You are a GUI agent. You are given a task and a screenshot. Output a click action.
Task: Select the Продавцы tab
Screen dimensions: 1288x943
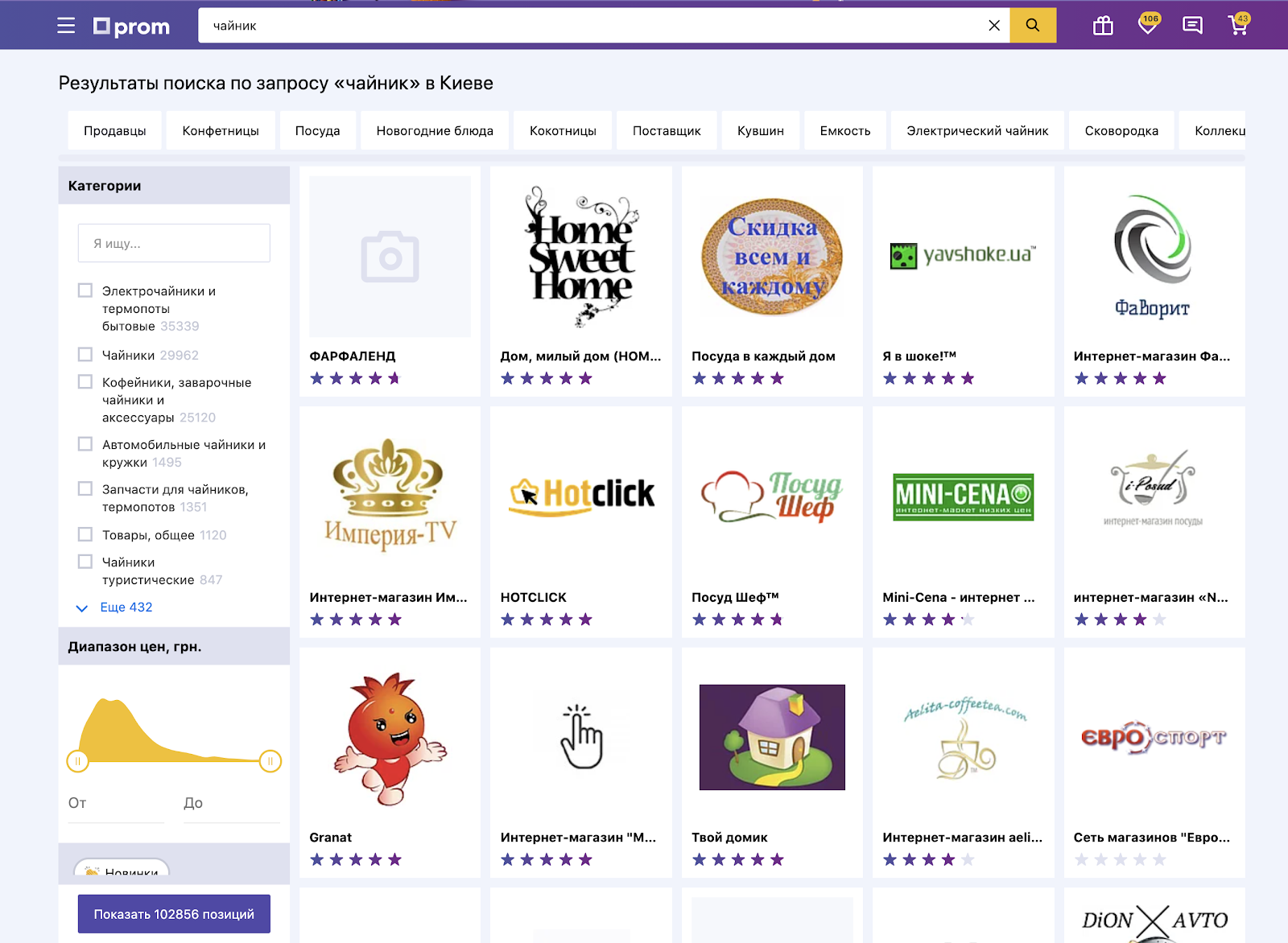[115, 130]
